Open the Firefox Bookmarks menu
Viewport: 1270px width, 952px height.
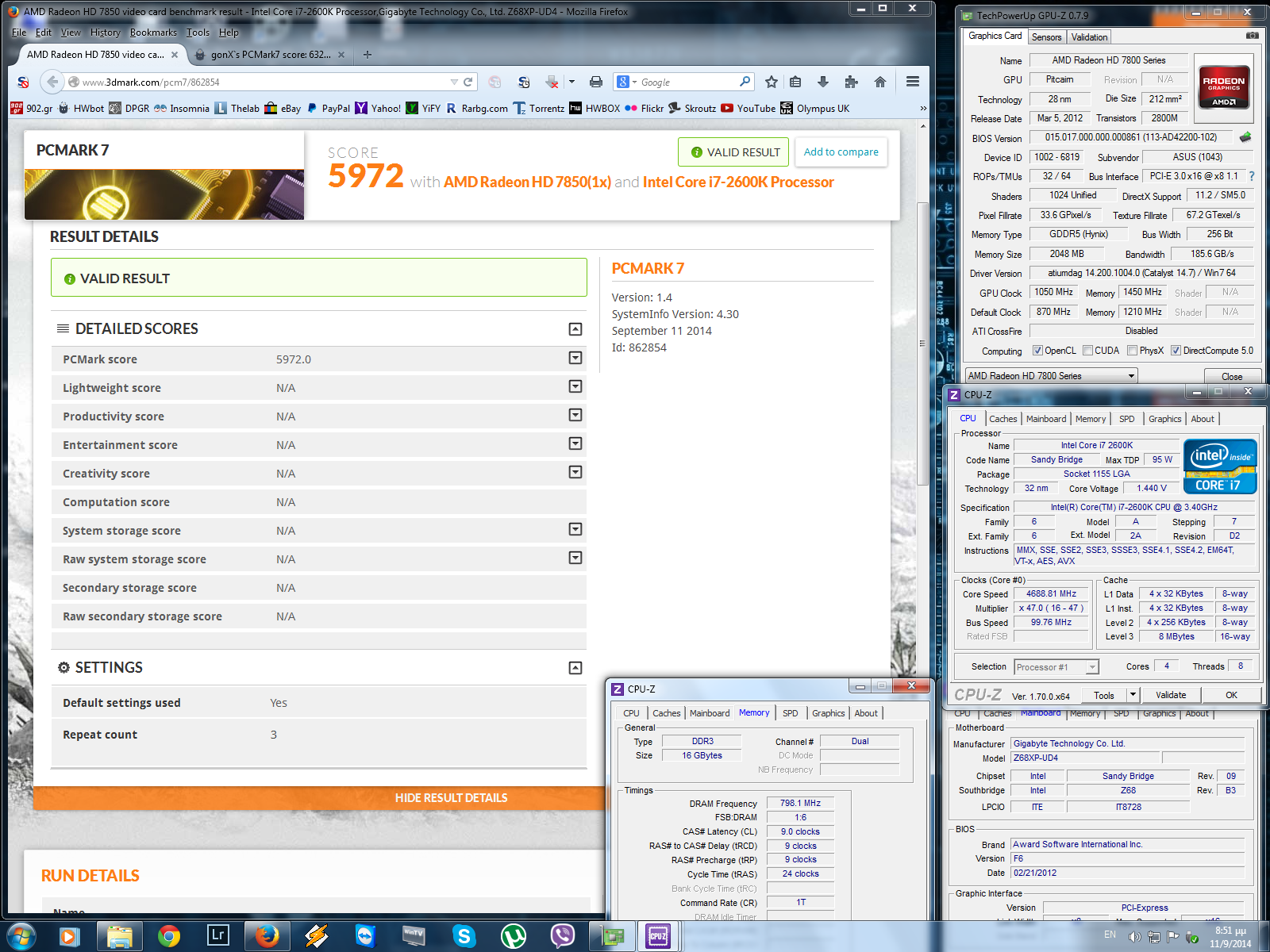tap(153, 33)
